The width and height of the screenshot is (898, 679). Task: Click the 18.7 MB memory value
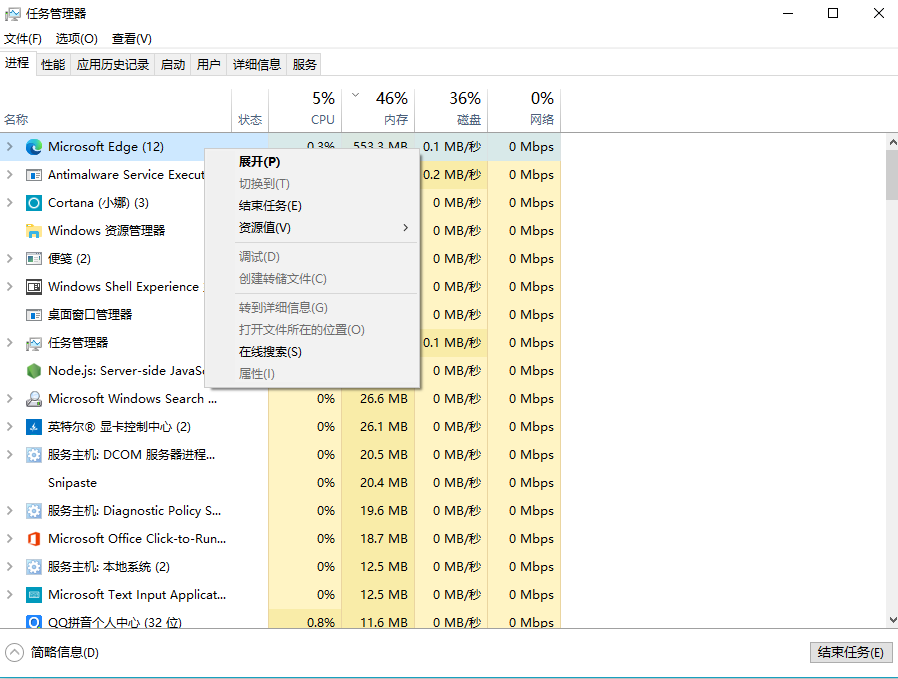[x=384, y=539]
